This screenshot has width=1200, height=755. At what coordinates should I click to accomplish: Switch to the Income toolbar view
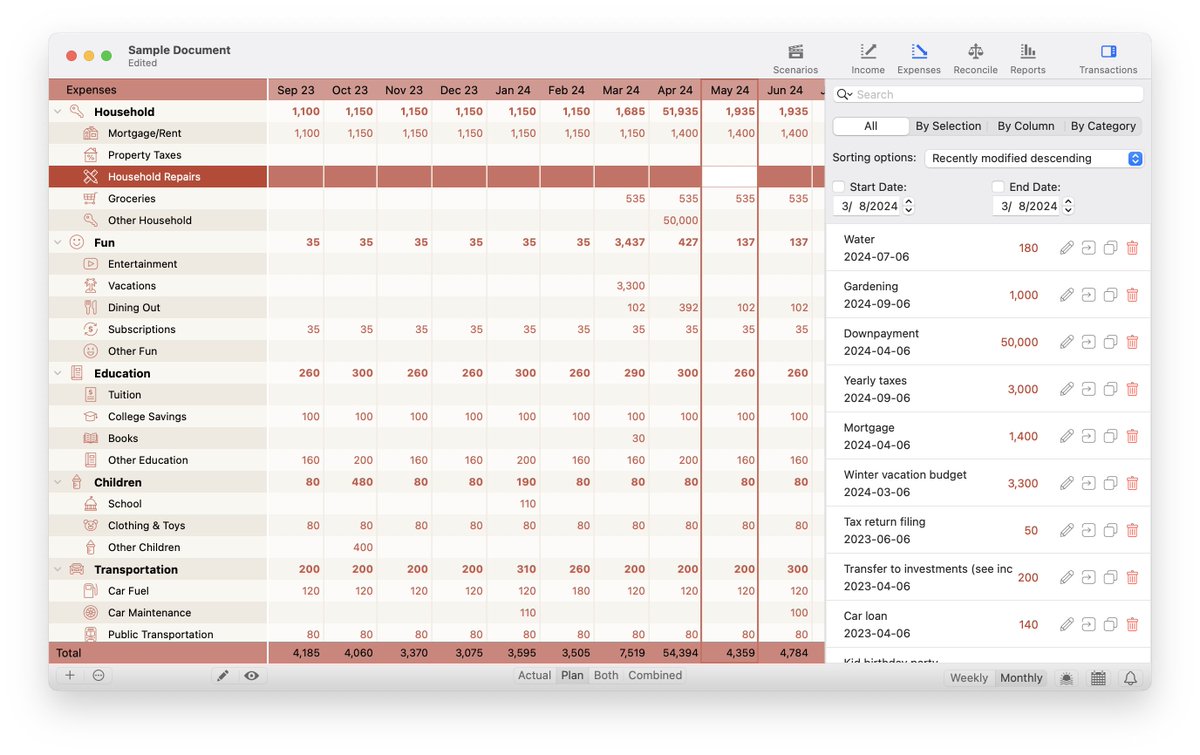[867, 56]
